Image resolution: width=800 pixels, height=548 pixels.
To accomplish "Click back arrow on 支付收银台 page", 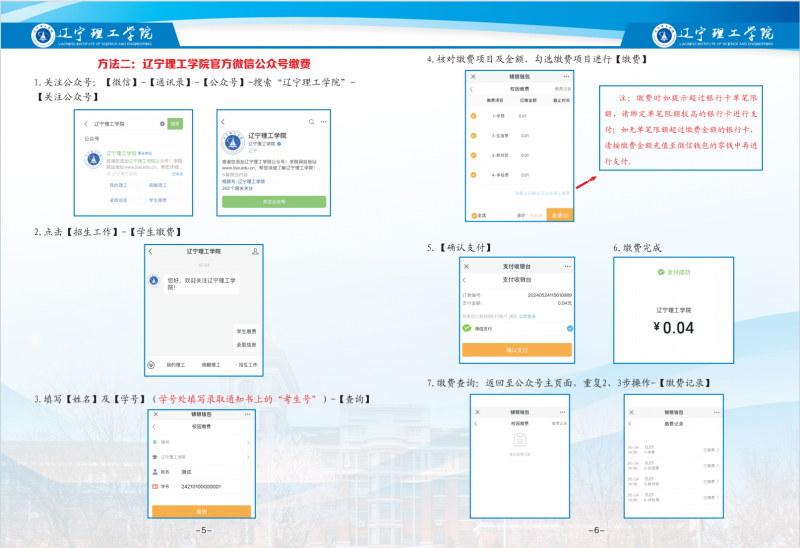I will tap(464, 280).
